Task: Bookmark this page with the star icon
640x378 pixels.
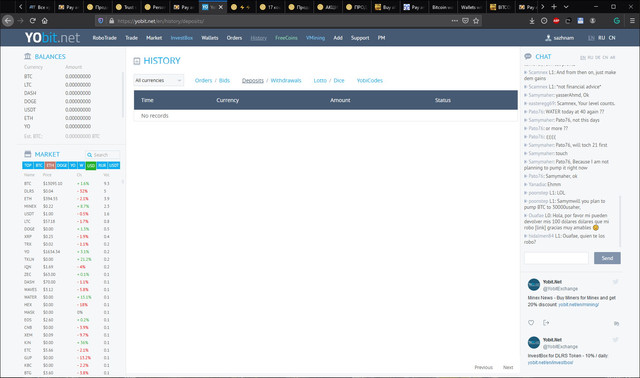Action: coord(476,21)
